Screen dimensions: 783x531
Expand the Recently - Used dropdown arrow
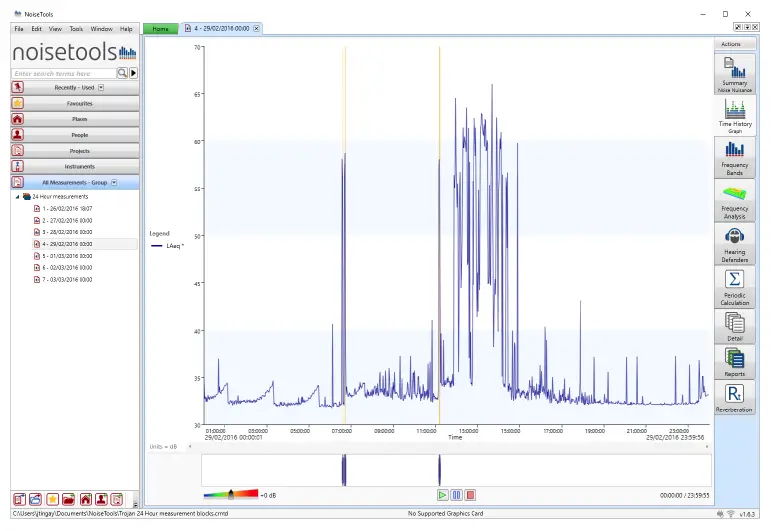101,88
